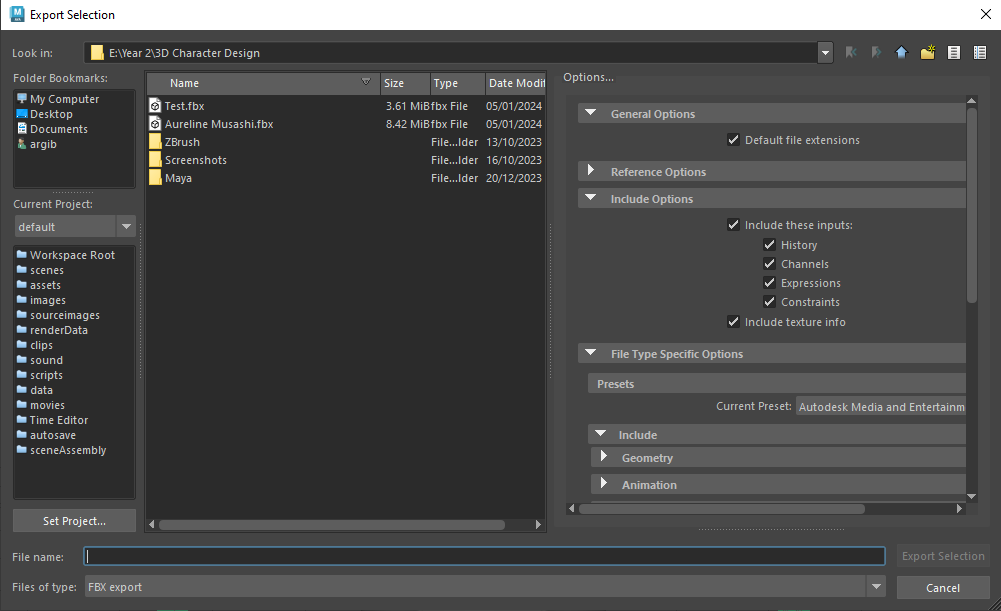Switch file browser to detail view
The image size is (1001, 611).
980,53
